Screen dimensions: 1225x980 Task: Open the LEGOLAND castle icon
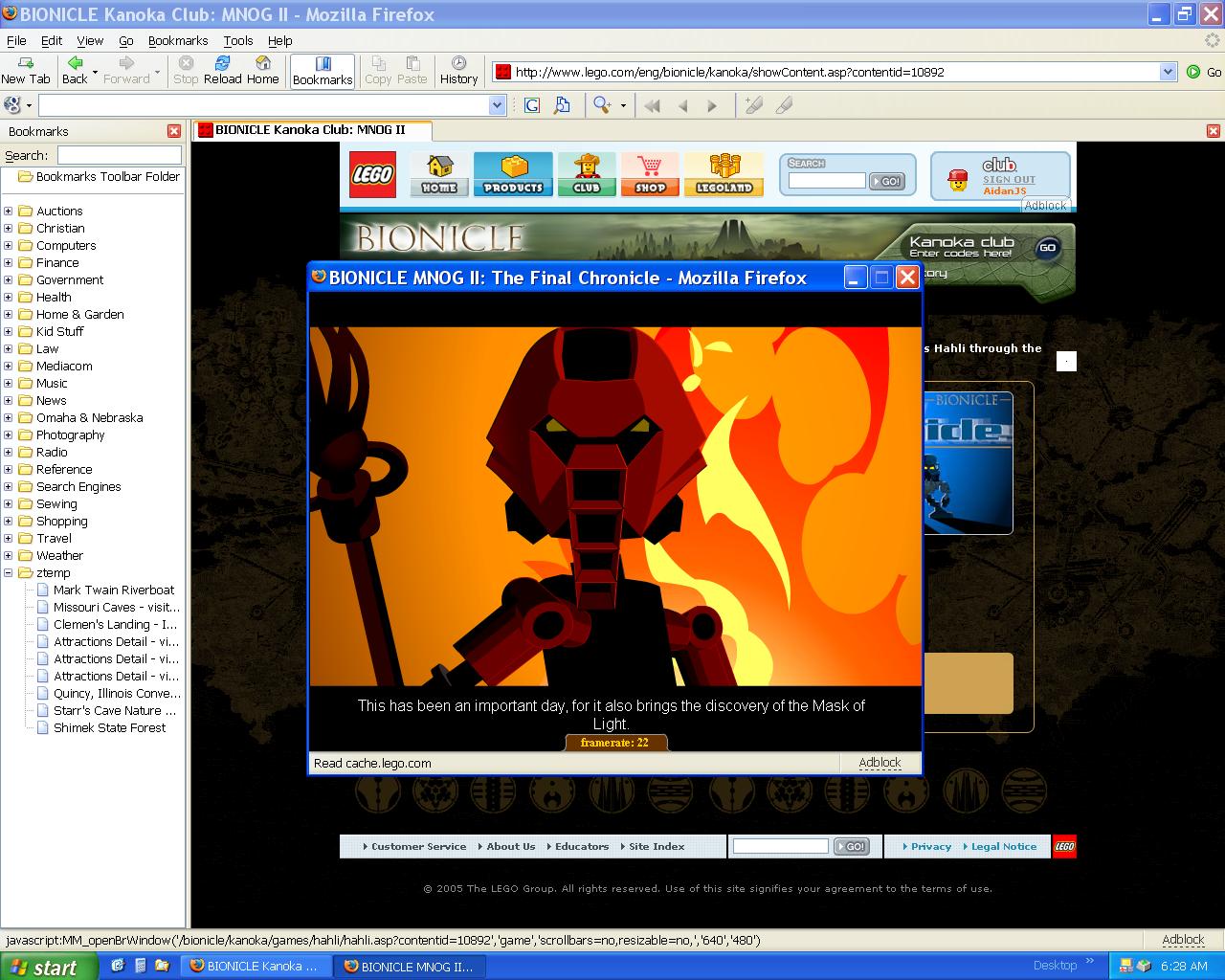[724, 174]
